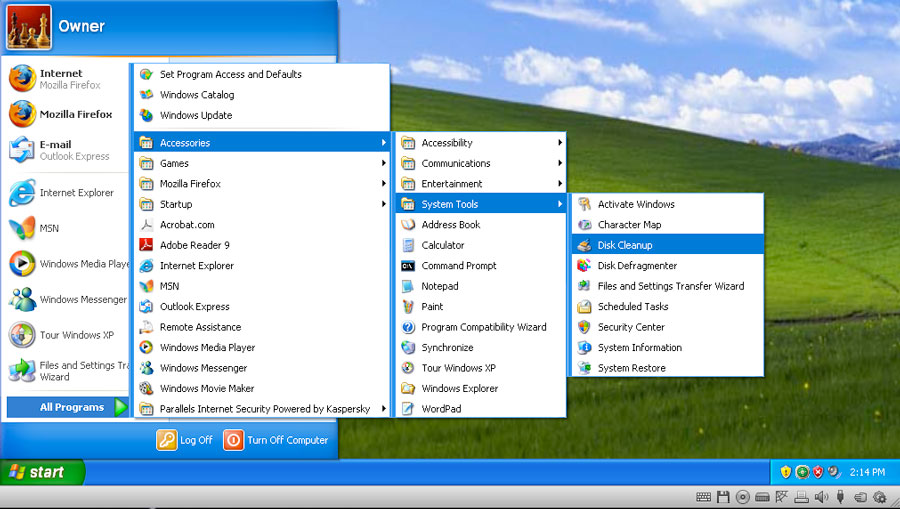The height and width of the screenshot is (509, 900).
Task: Click the Log Off button
Action: 184,440
